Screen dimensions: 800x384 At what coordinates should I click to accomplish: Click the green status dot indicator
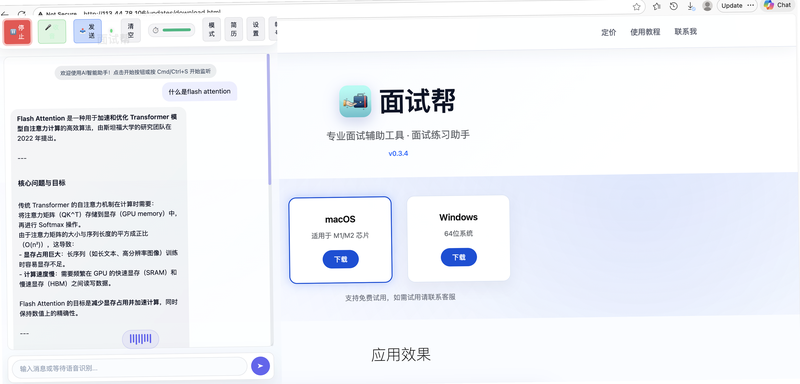click(111, 31)
